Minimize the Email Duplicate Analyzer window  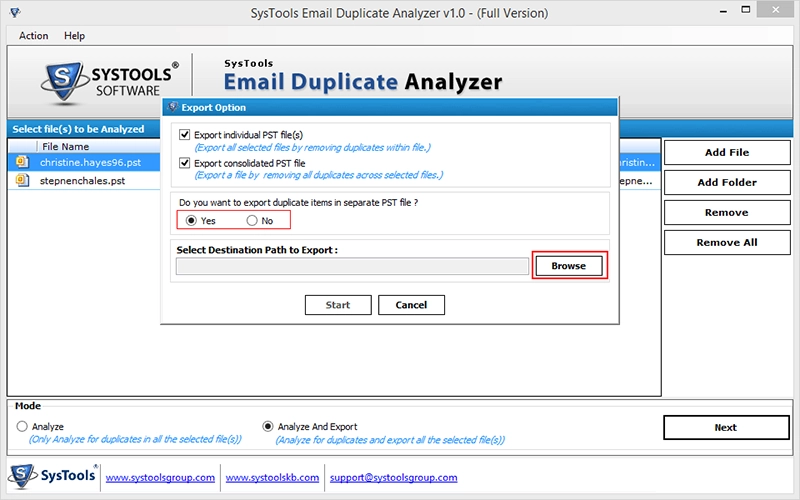(723, 11)
